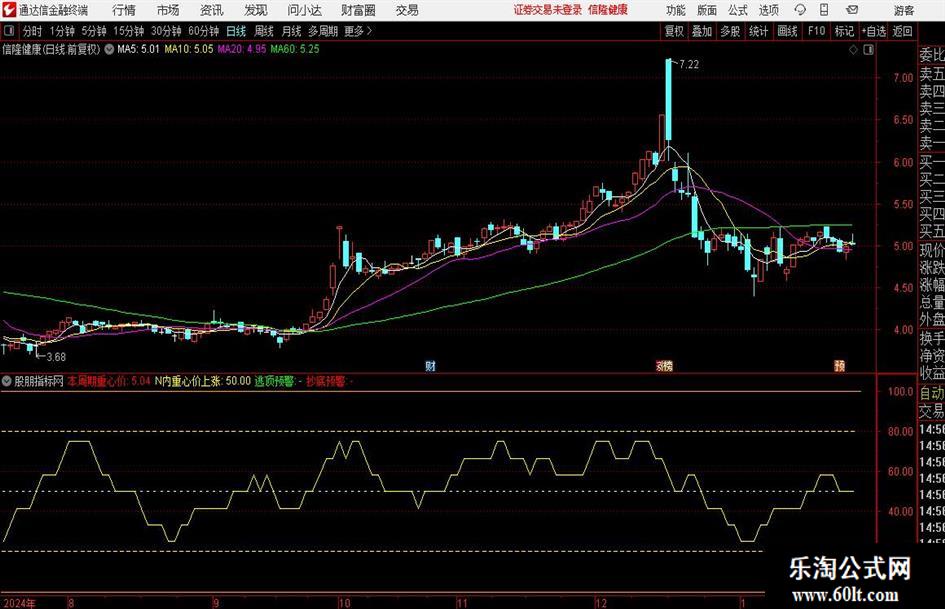Image resolution: width=945 pixels, height=609 pixels.
Task: Open the 版面 menu
Action: (x=706, y=10)
